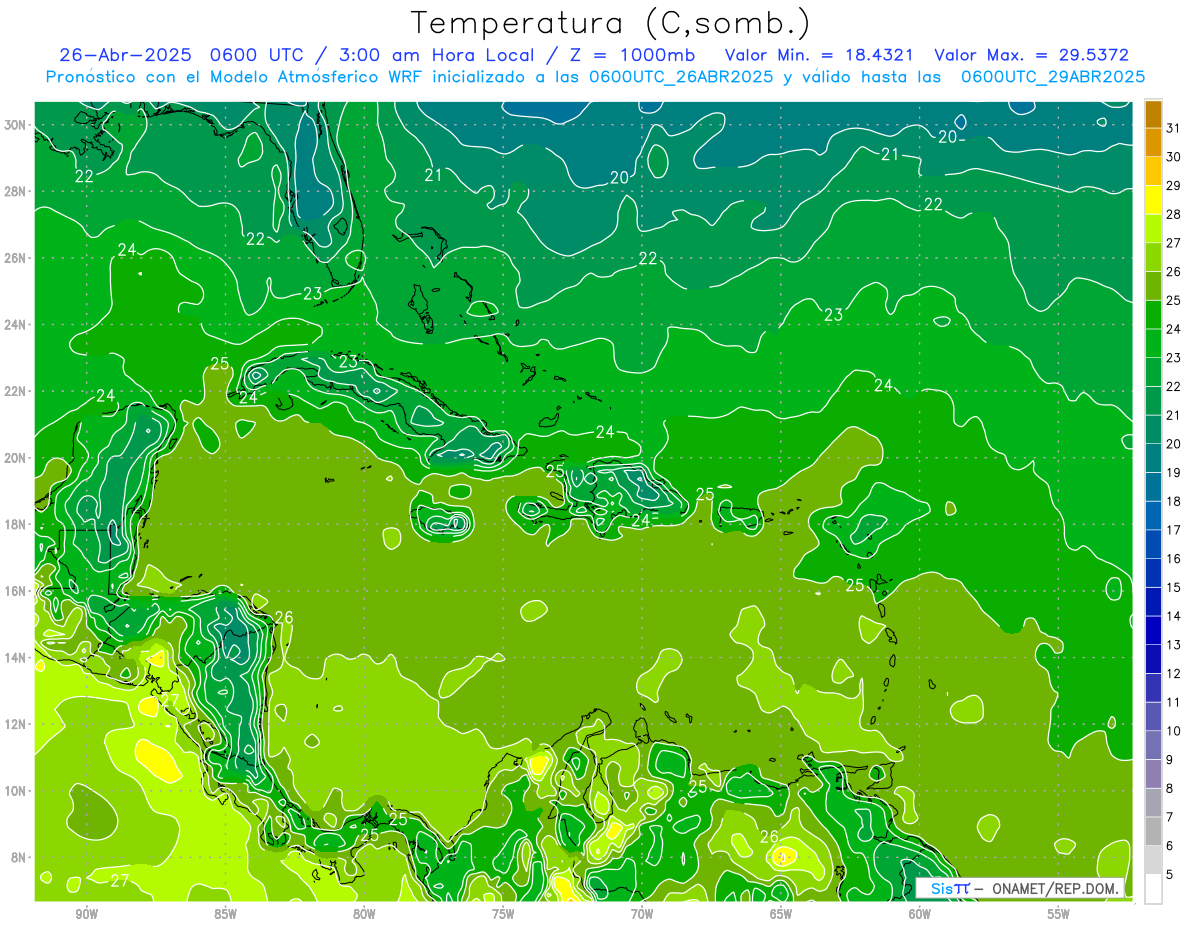Image resolution: width=1200 pixels, height=927 pixels.
Task: Click the "30N" latitude axis label
Action: pyautogui.click(x=15, y=125)
